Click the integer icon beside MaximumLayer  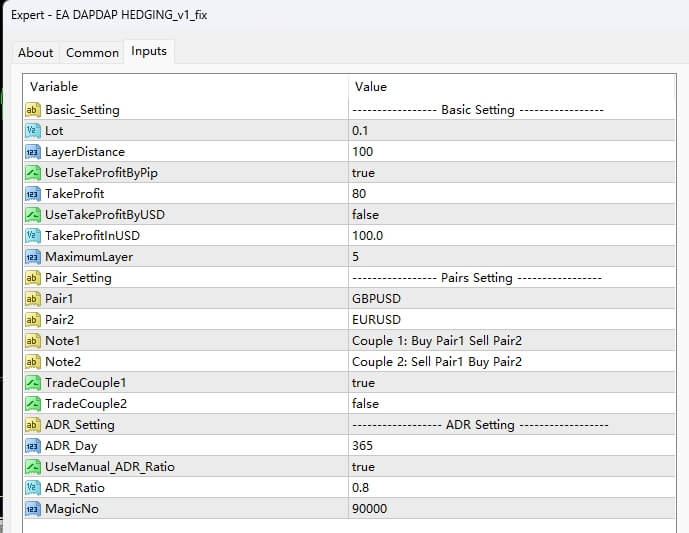pos(33,257)
